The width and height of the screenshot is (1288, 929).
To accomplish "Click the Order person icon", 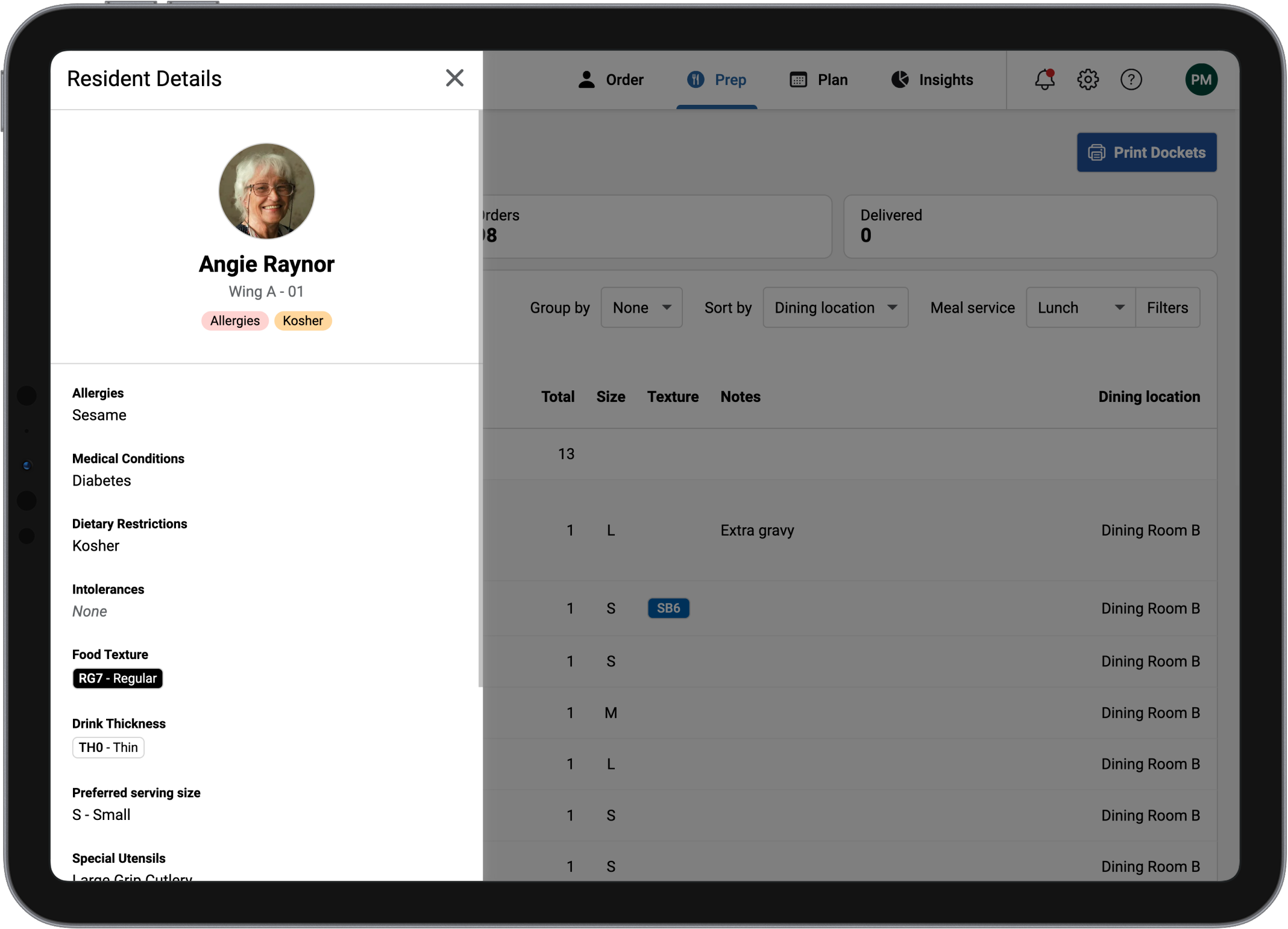I will [586, 80].
